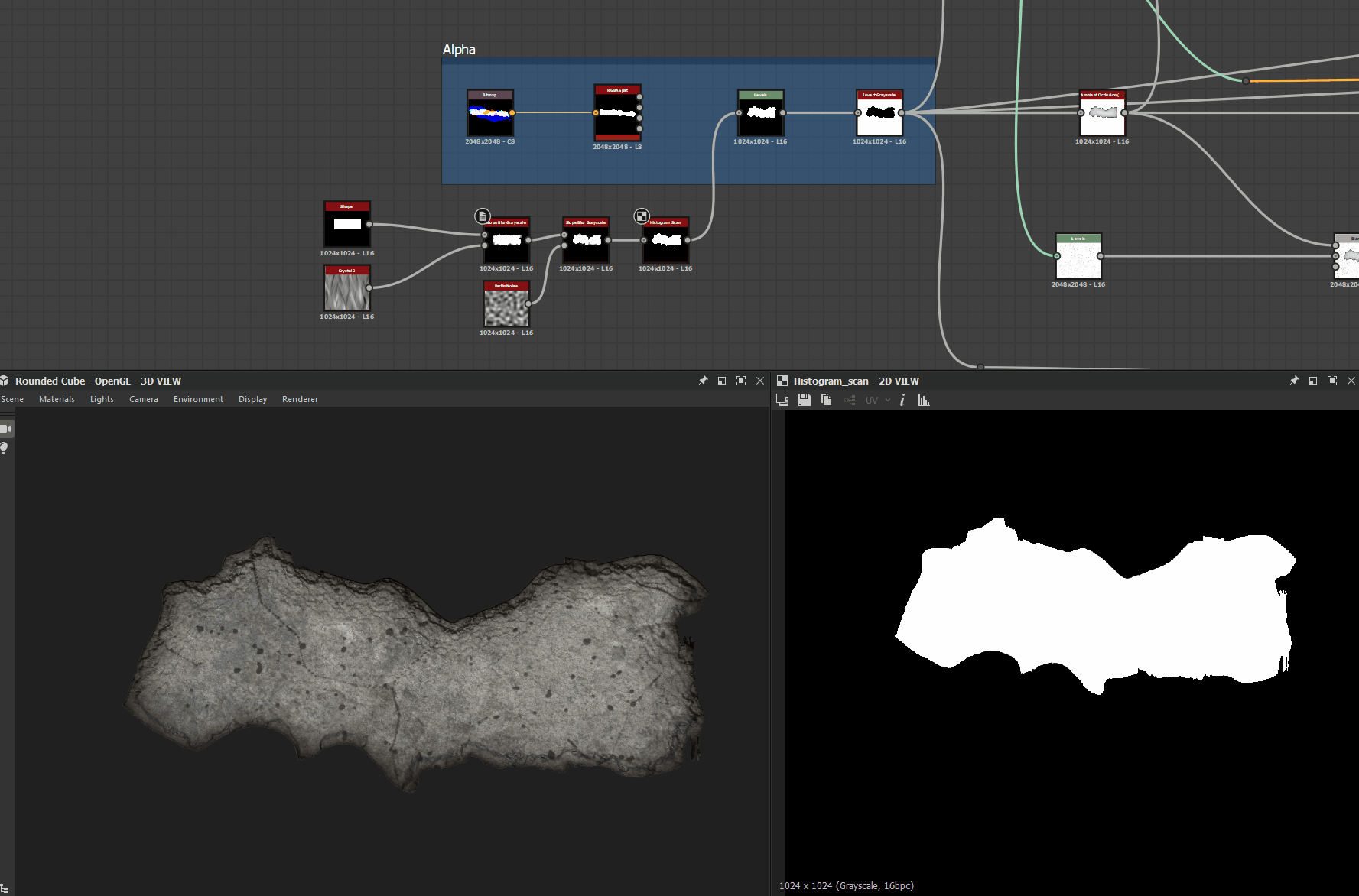The width and height of the screenshot is (1359, 896).
Task: Open the Renderer menu
Action: tap(300, 399)
